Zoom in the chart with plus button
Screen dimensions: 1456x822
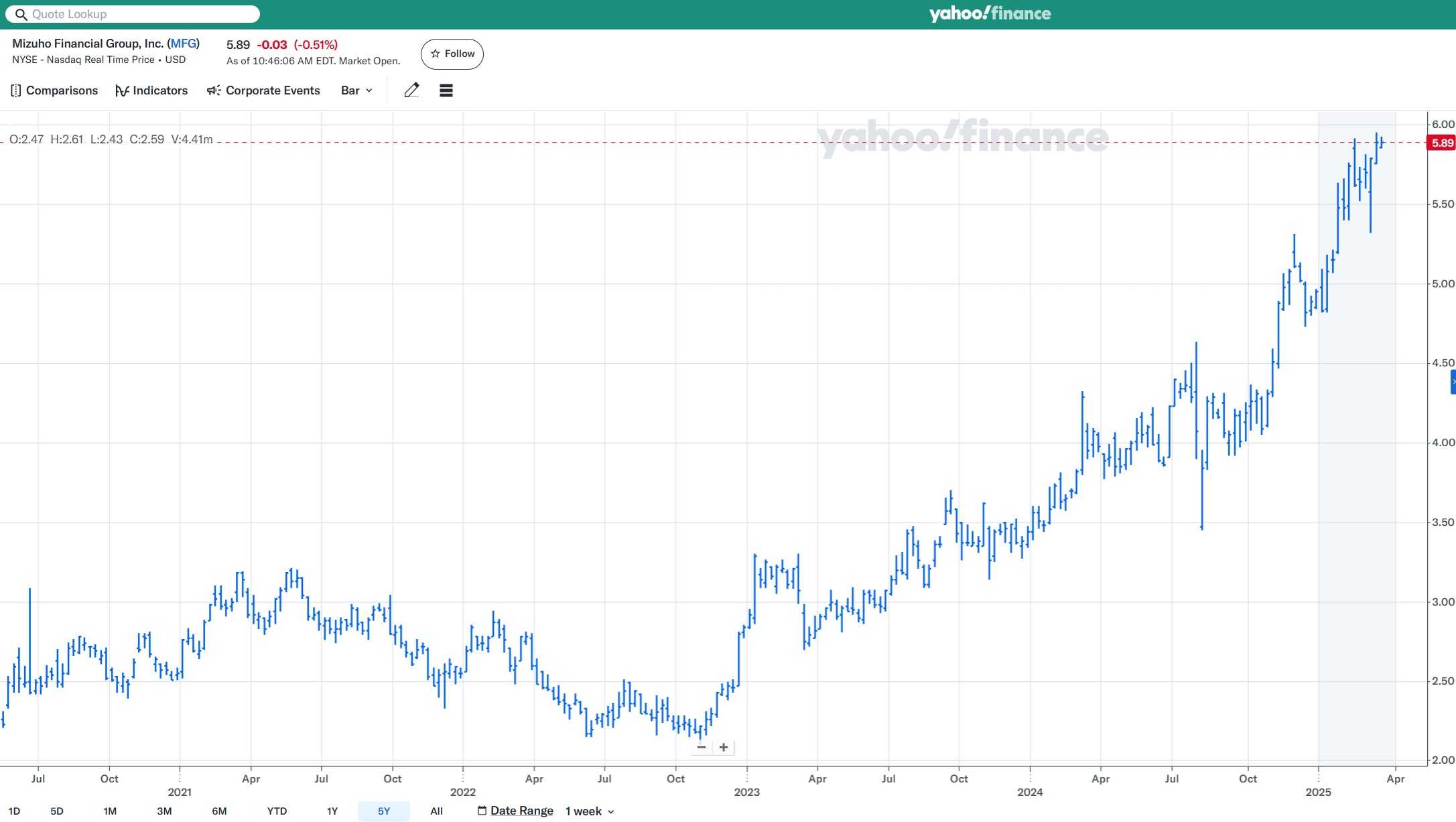click(724, 747)
